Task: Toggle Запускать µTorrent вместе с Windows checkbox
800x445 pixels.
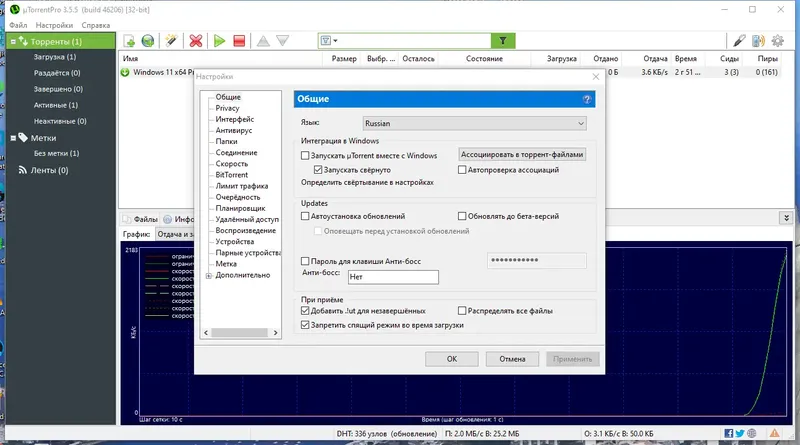Action: (x=305, y=155)
